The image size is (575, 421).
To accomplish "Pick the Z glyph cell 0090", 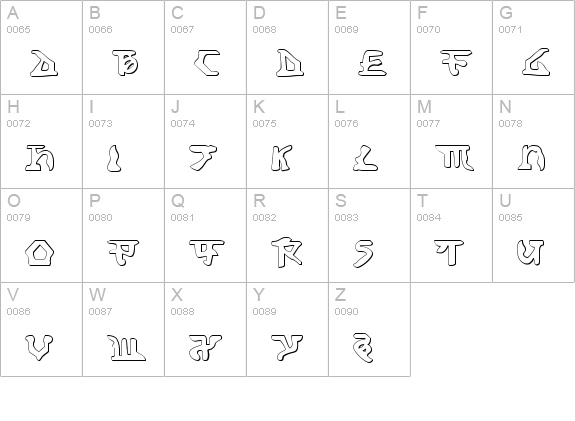I will click(x=370, y=329).
